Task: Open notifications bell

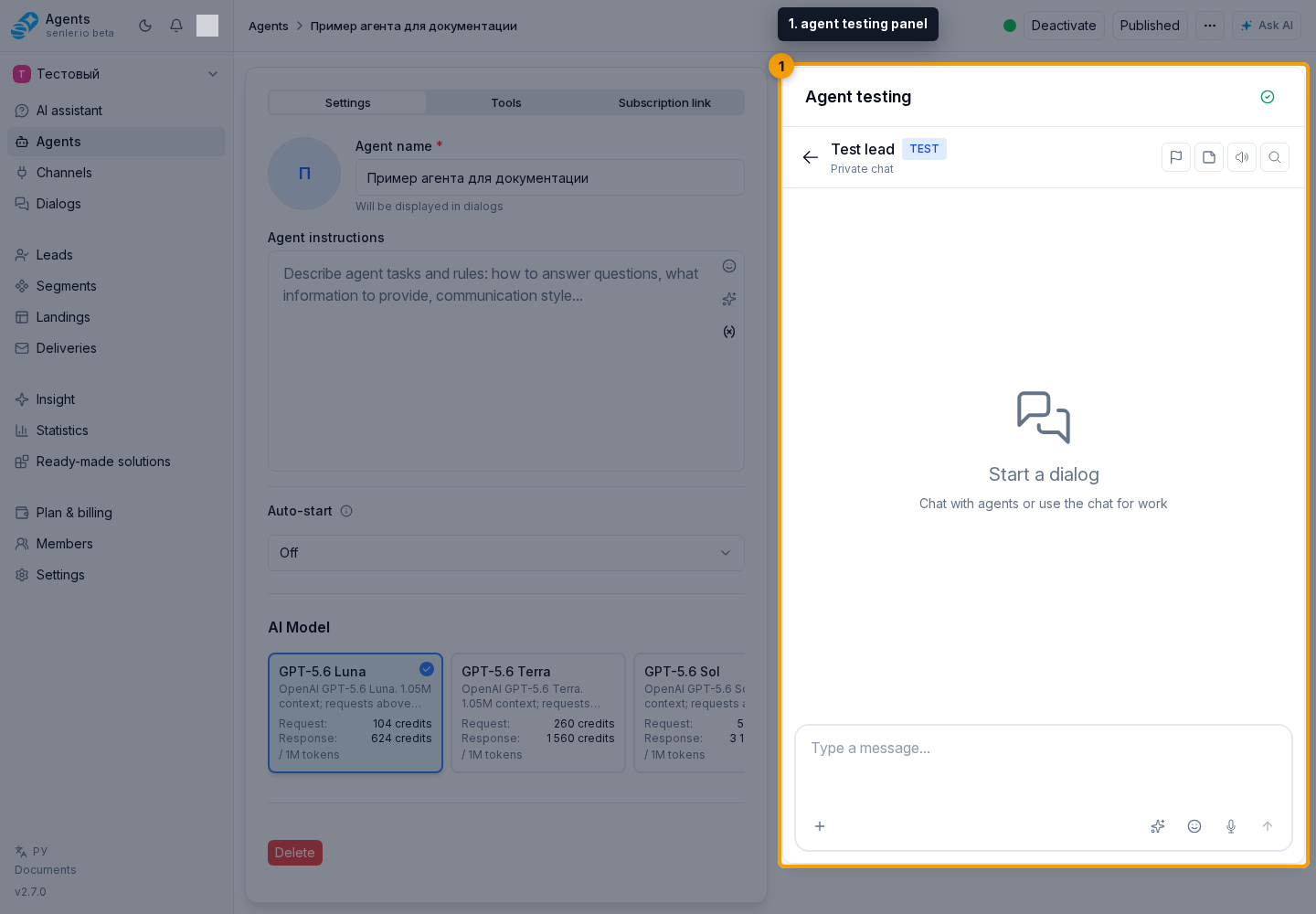Action: pos(176,26)
